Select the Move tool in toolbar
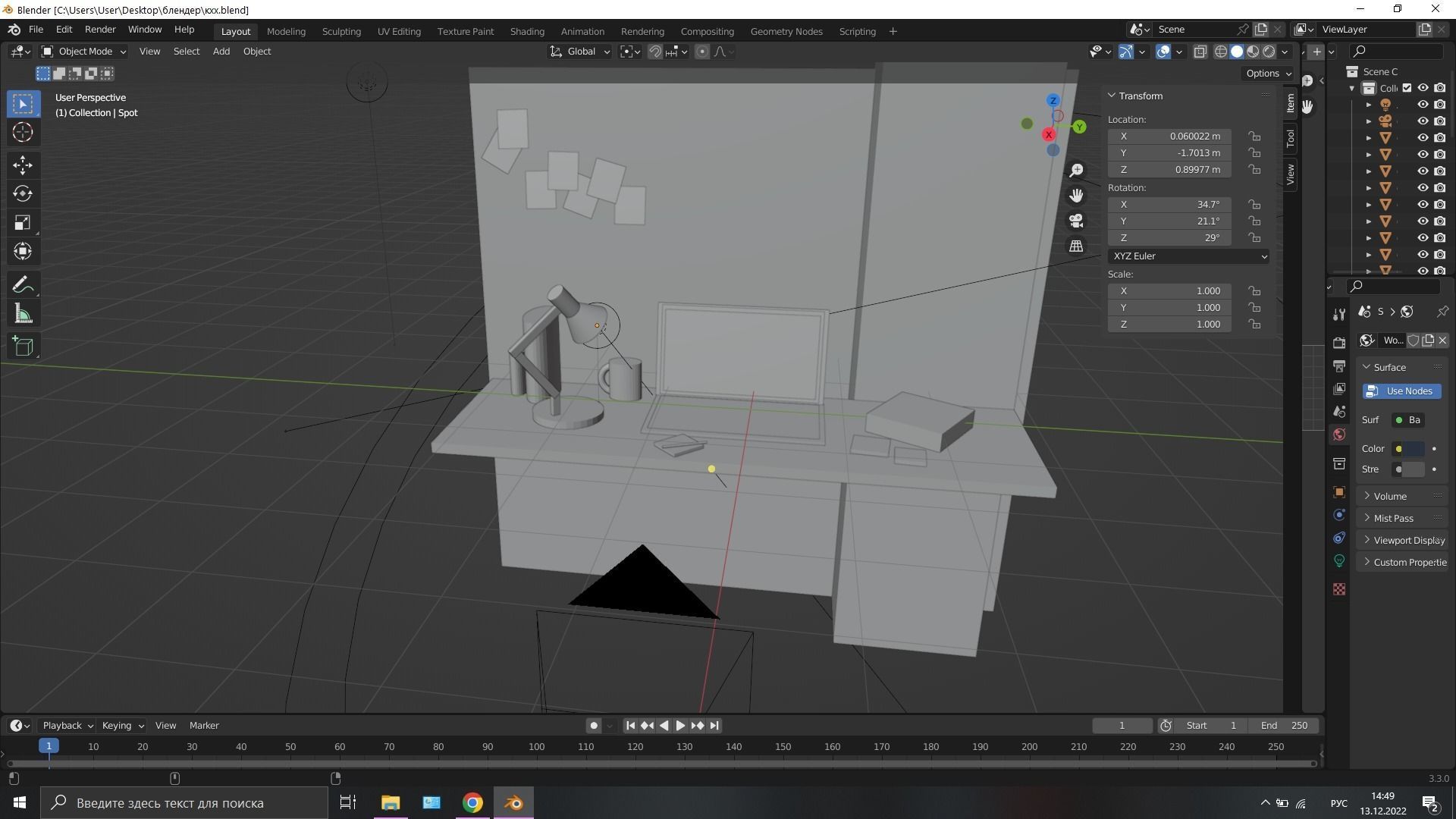Screen dimensions: 1456x819 [23, 165]
